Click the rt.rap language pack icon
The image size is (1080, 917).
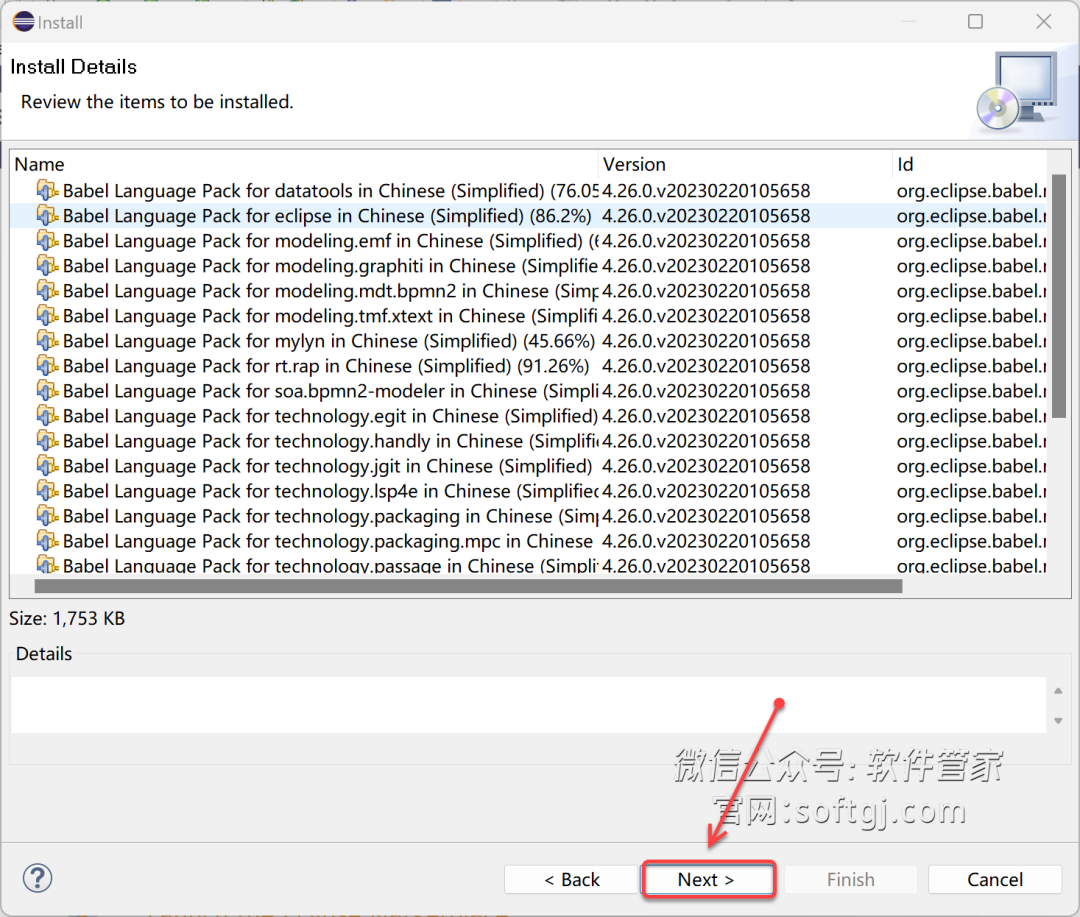[x=47, y=366]
